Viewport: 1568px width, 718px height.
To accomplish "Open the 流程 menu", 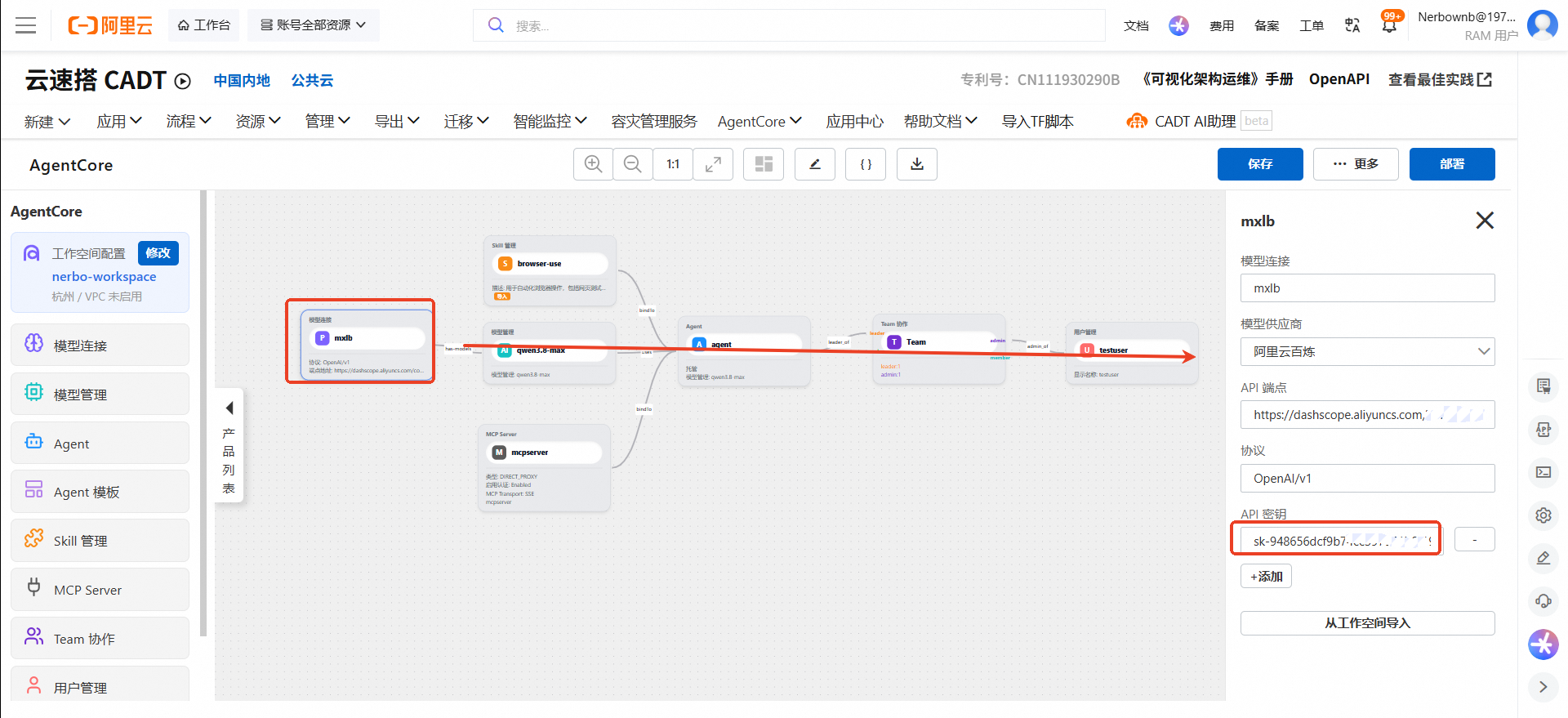I will coord(189,122).
